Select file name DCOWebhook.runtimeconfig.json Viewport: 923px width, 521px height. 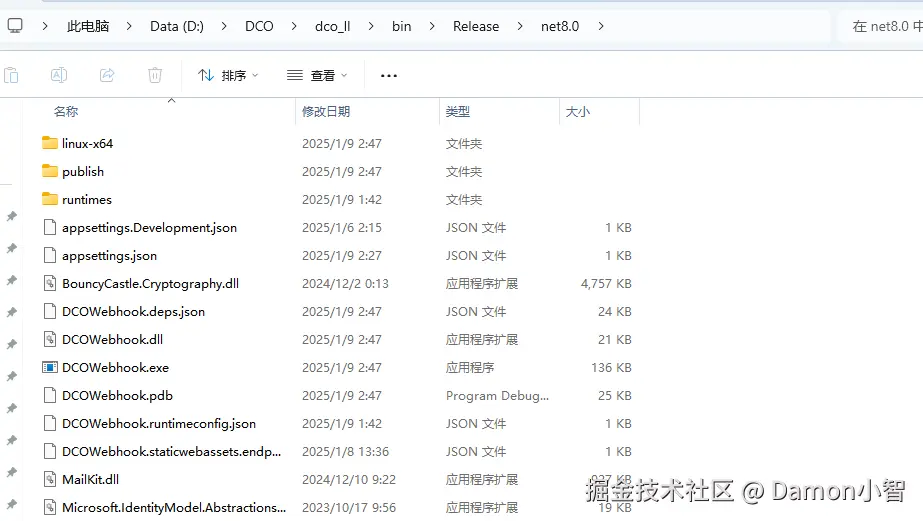(x=159, y=423)
